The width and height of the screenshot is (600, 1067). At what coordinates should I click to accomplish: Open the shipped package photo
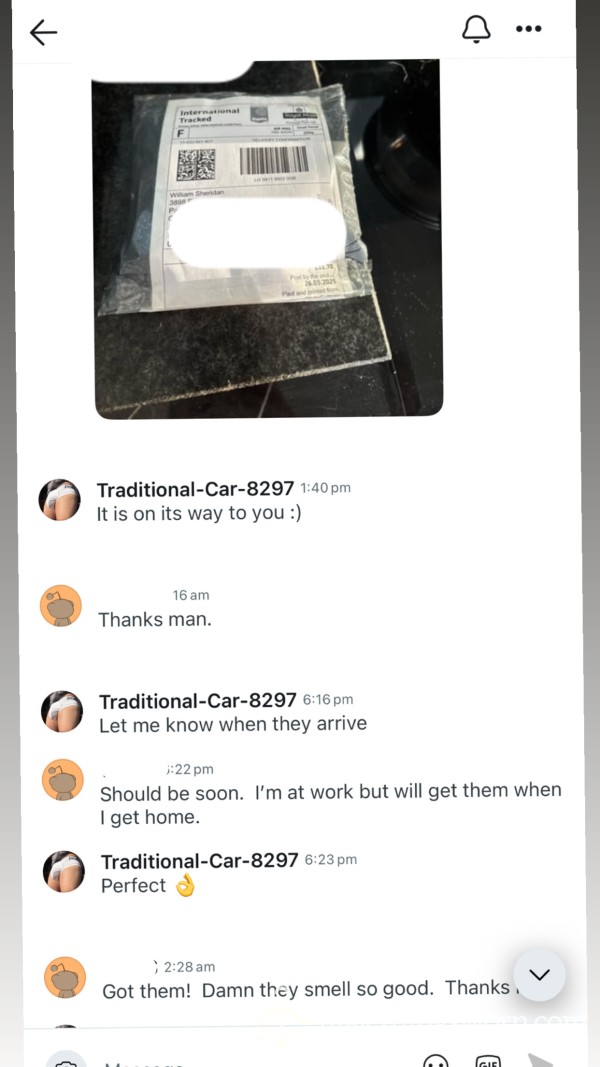[x=269, y=239]
